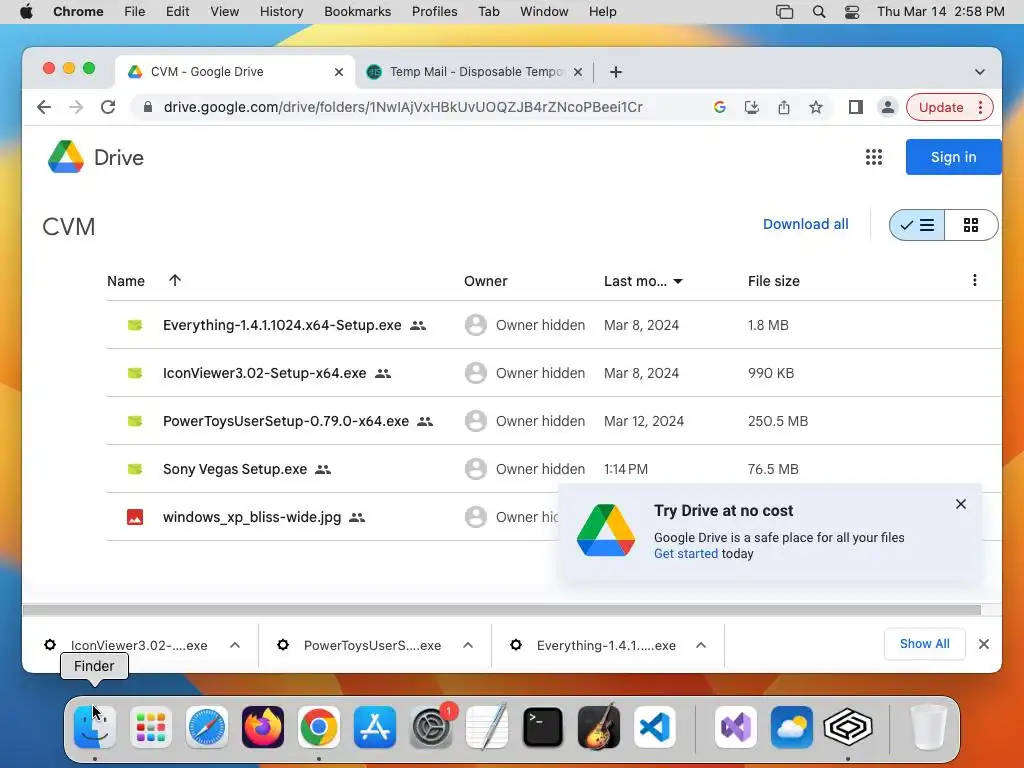
Task: Toggle the Chrome side panel
Action: [x=856, y=107]
